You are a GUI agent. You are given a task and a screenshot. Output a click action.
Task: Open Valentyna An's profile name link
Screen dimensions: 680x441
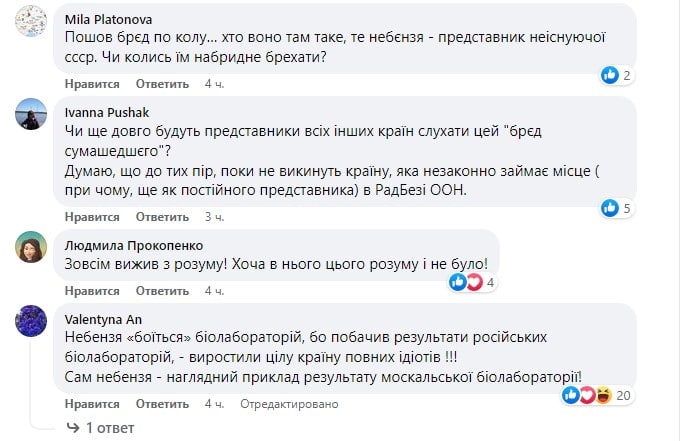click(x=95, y=318)
